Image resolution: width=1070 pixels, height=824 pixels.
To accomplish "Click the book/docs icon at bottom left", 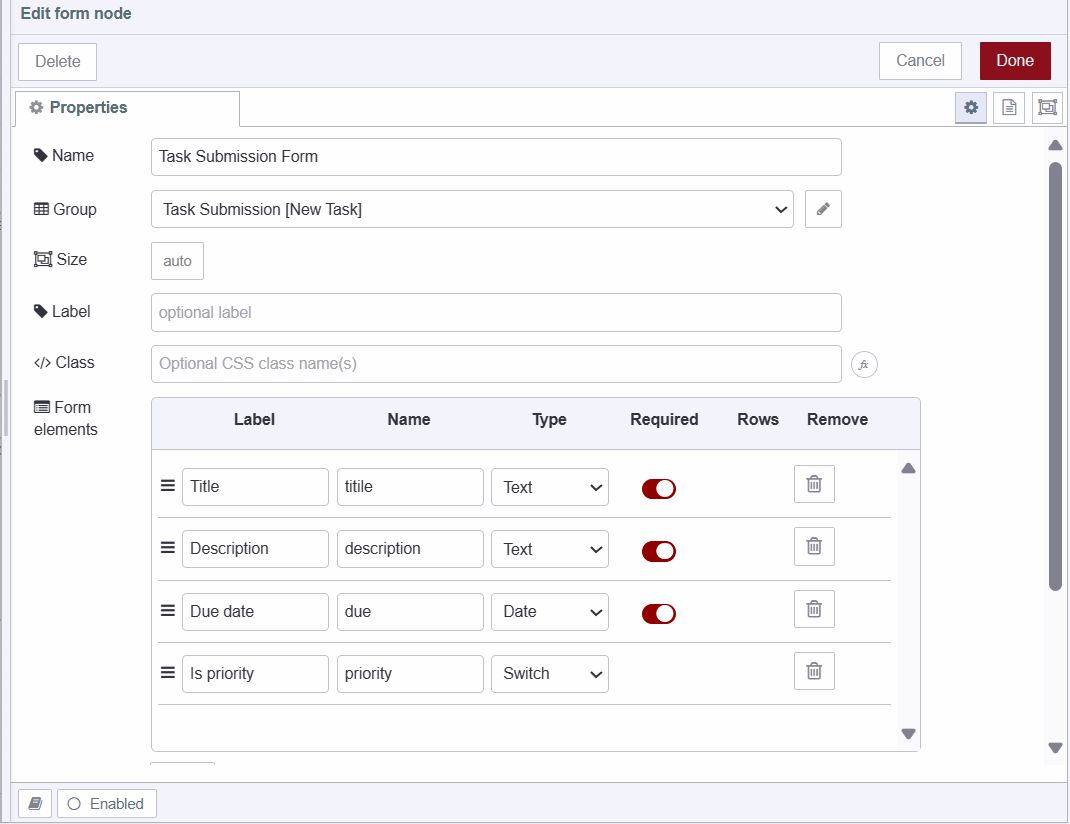I will coord(34,803).
